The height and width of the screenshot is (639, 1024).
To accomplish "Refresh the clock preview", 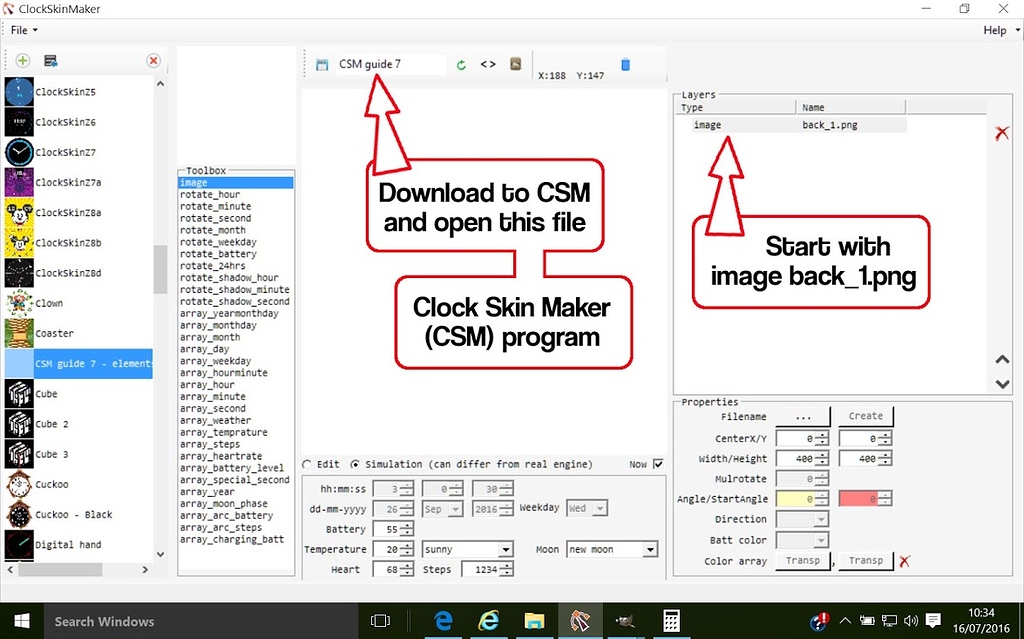I will 460,63.
